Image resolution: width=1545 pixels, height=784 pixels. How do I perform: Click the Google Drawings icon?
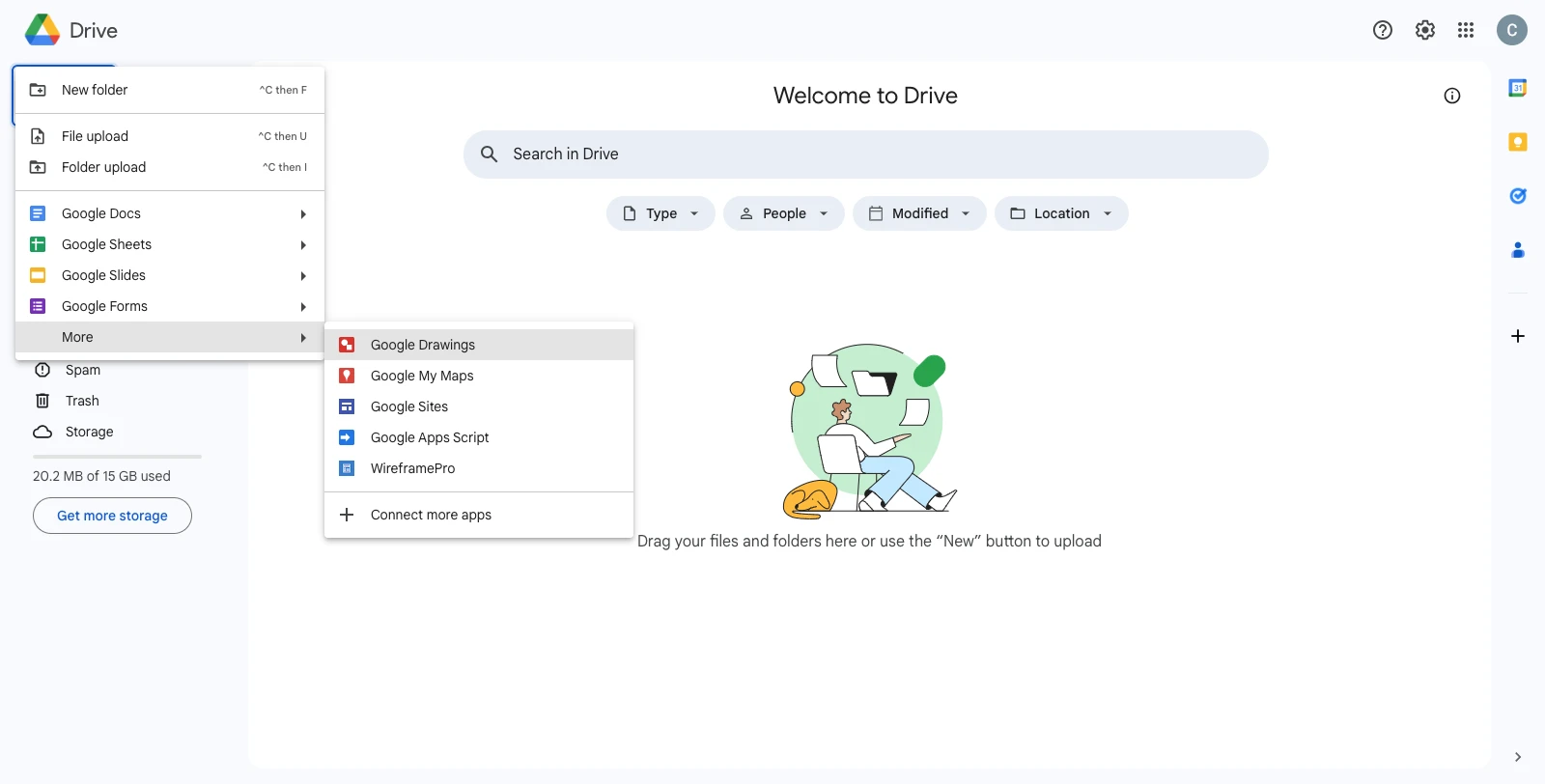pos(347,345)
